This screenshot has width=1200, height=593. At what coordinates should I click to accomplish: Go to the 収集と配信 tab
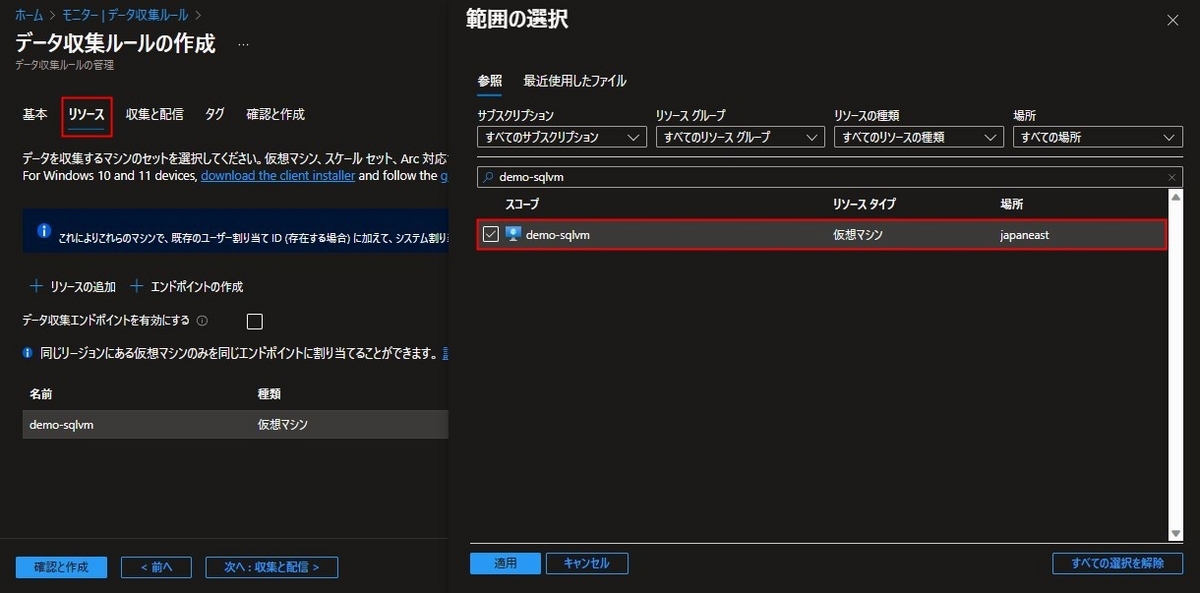[x=154, y=114]
